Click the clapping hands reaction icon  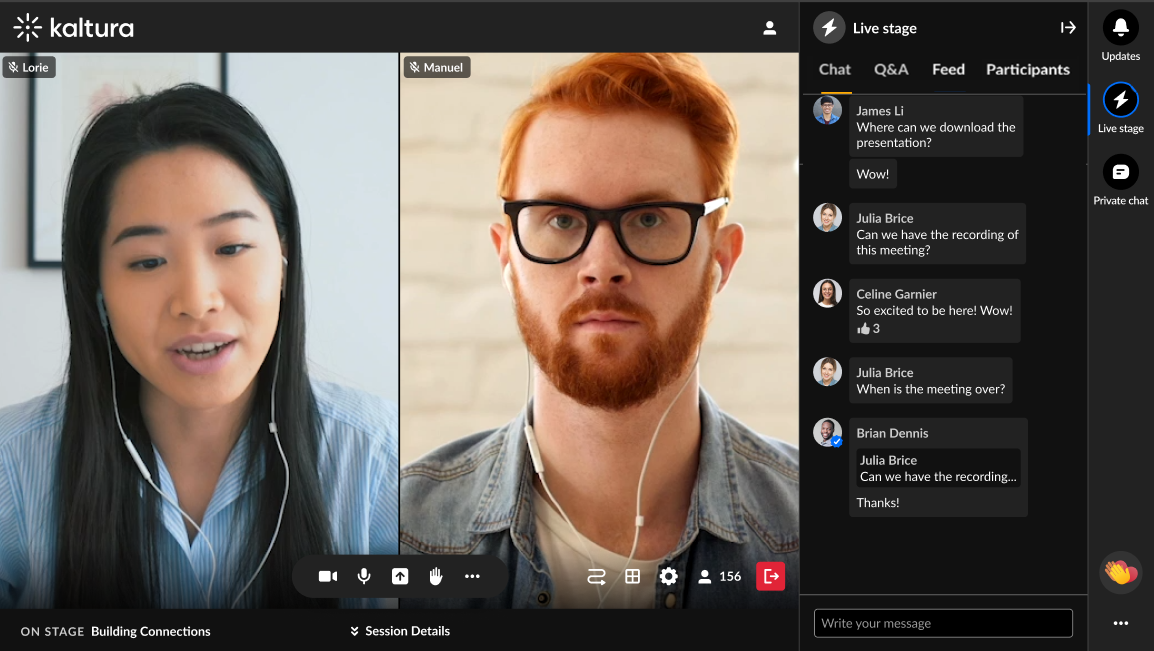(1120, 572)
